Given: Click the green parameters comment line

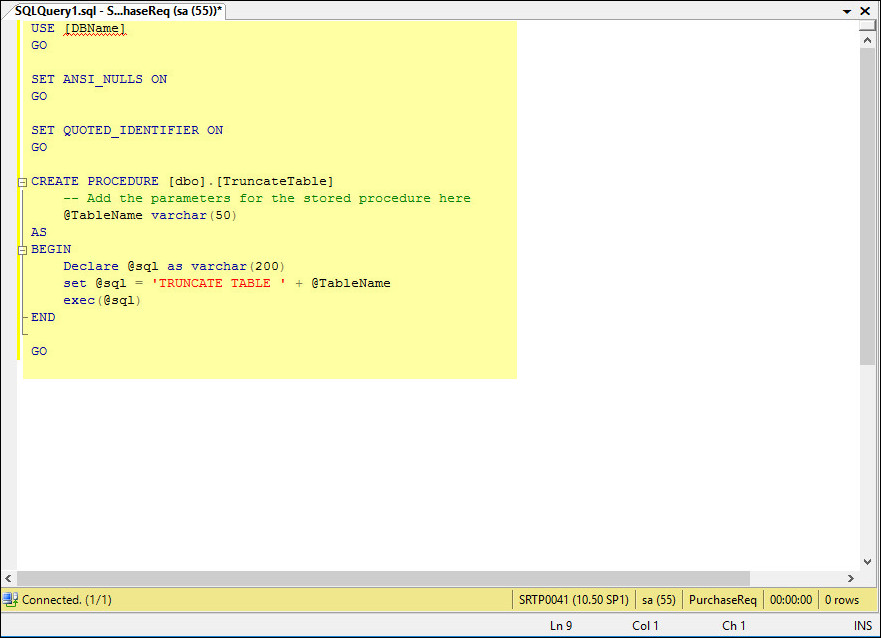Looking at the screenshot, I should pyautogui.click(x=267, y=198).
